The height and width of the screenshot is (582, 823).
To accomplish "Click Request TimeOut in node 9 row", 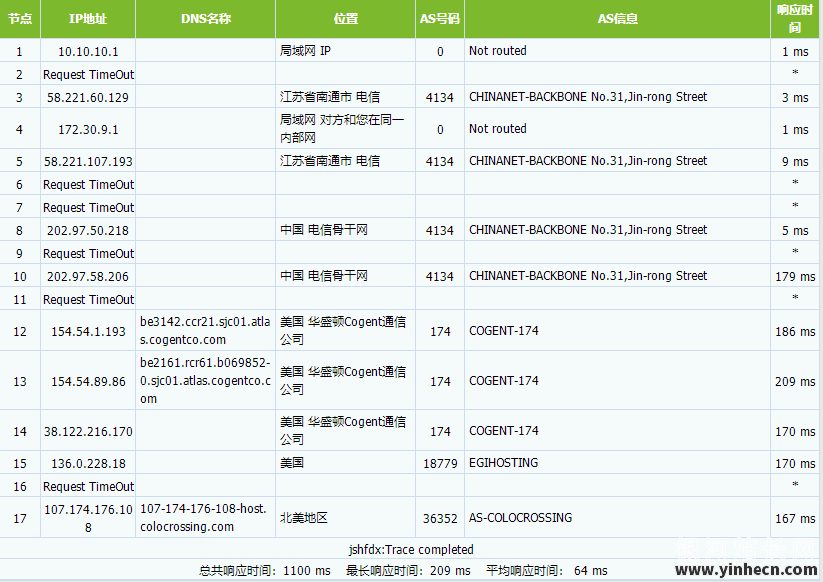I will 88,254.
